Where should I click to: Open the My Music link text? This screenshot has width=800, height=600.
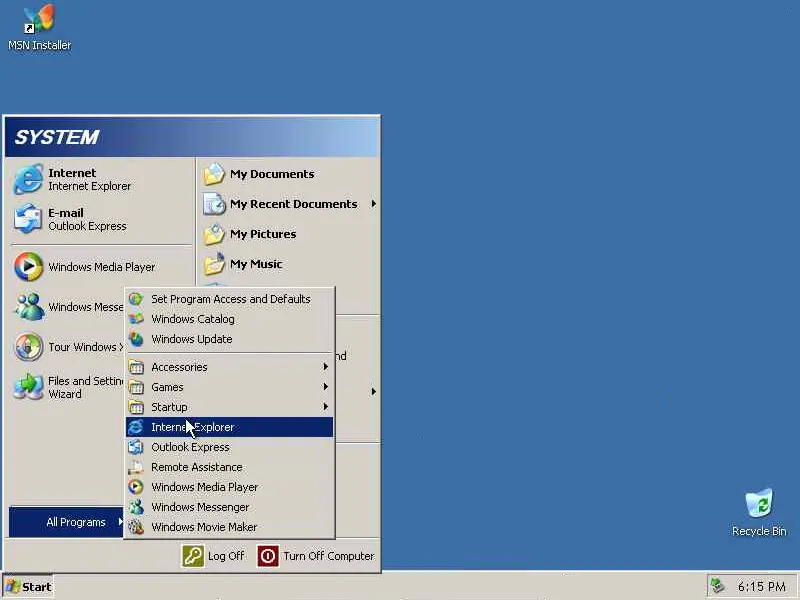(x=256, y=264)
